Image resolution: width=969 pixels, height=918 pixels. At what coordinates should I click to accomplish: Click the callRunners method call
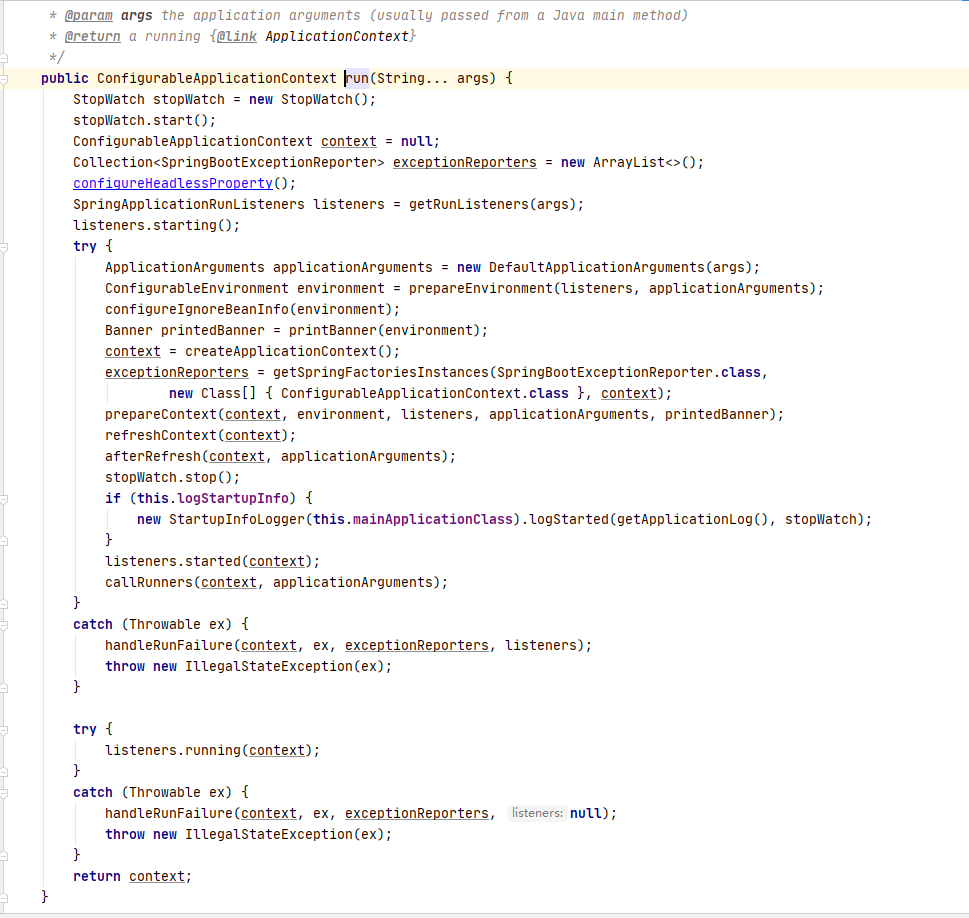148,582
